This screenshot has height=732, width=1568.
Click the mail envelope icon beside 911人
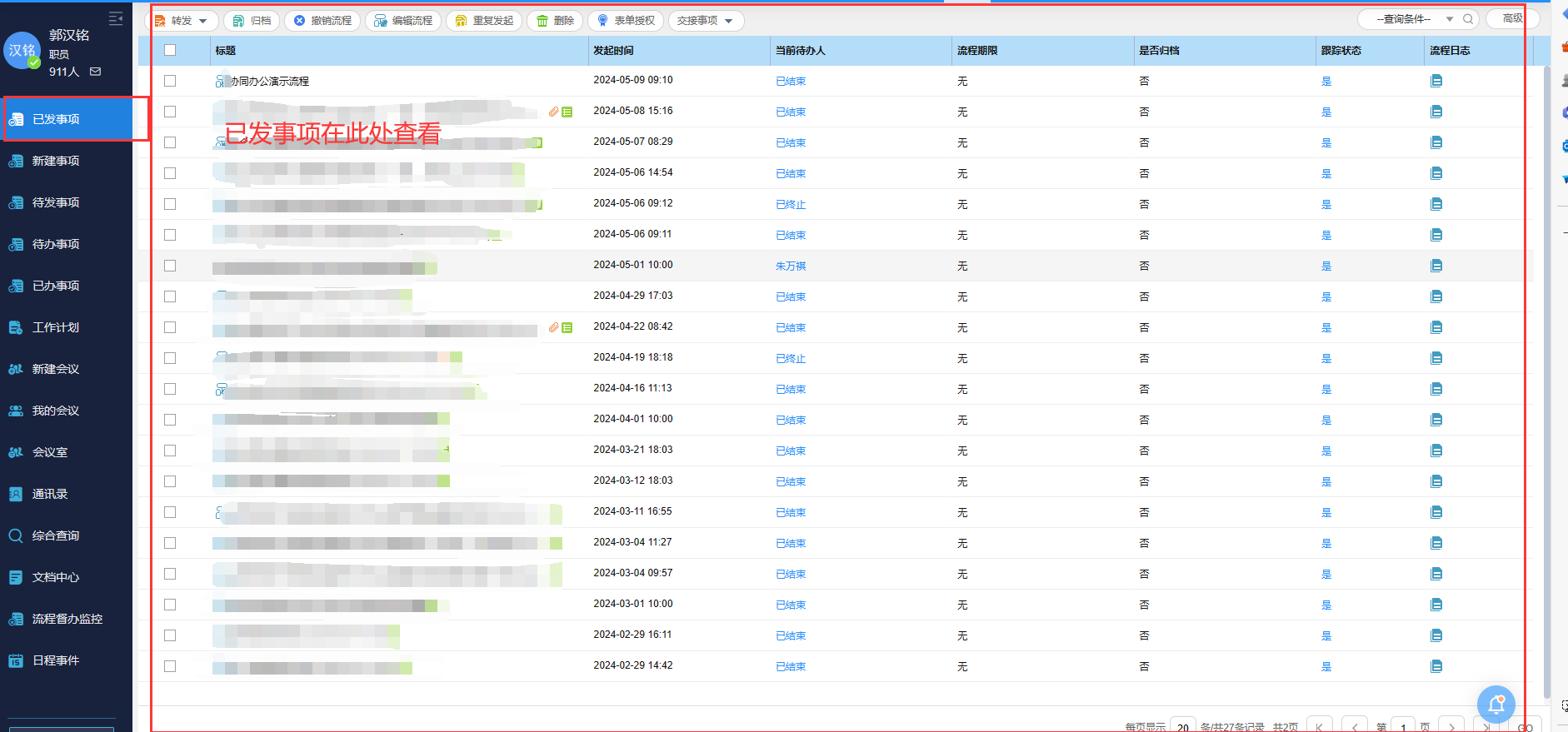coord(96,72)
